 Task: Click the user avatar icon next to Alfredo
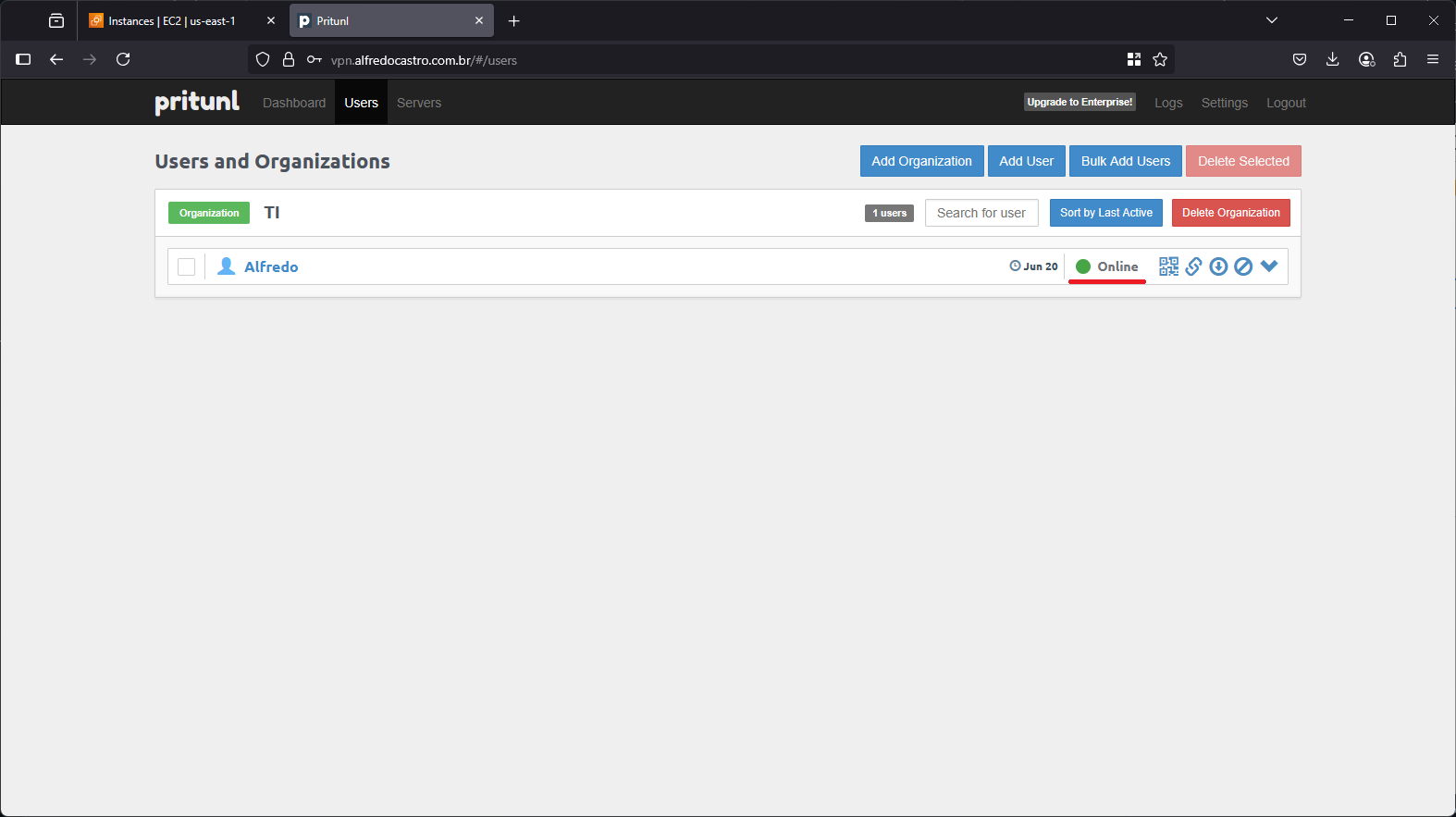(x=226, y=266)
